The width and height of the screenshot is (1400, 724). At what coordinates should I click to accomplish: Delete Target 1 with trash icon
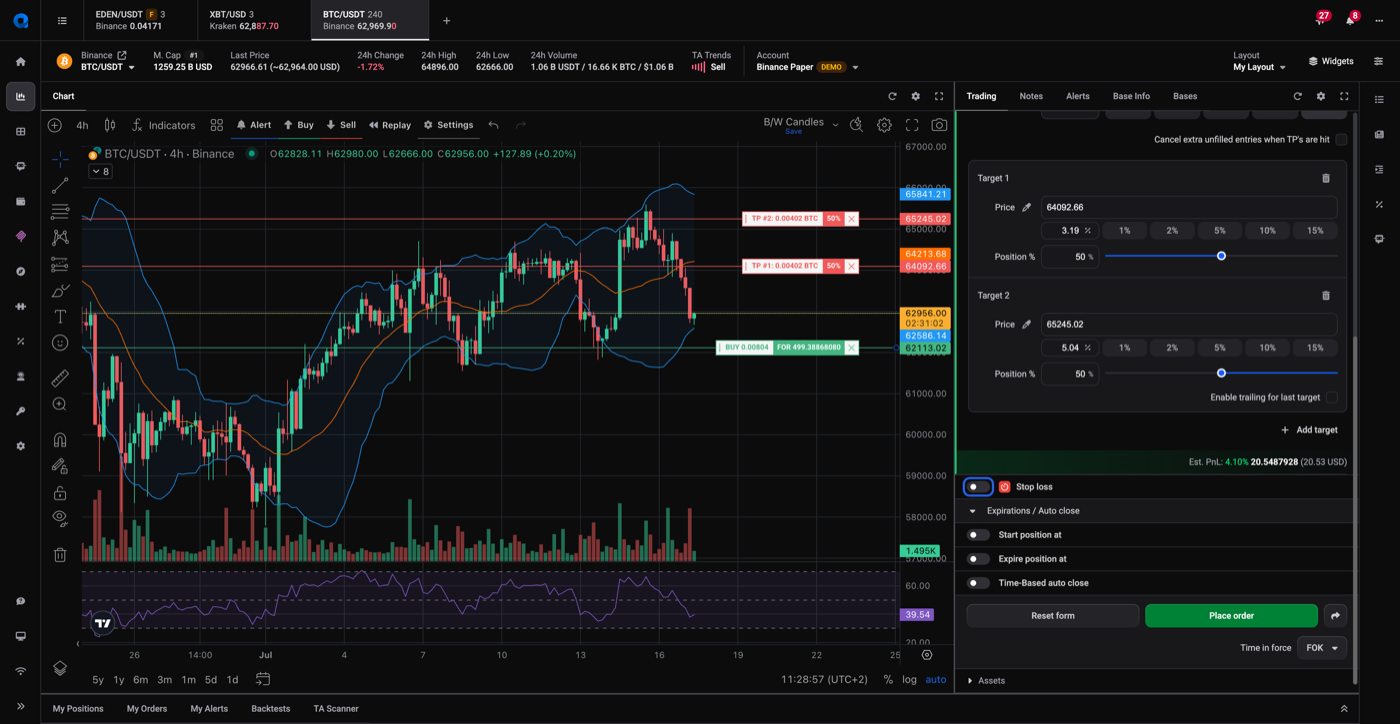1326,178
